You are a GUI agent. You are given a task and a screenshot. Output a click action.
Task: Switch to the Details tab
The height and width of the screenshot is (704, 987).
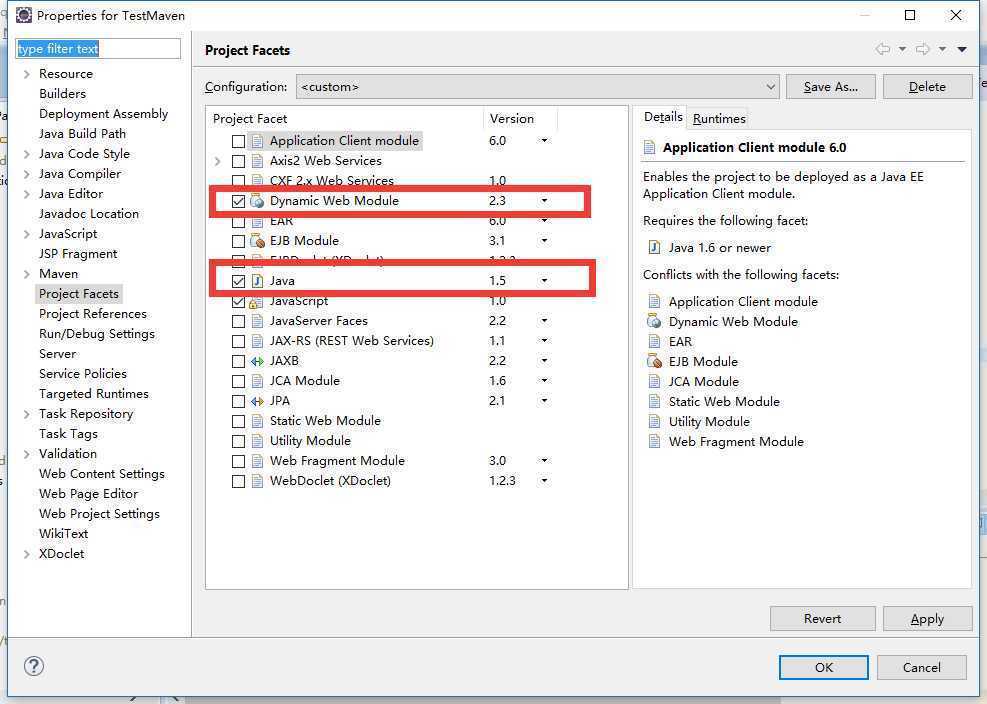pos(663,117)
